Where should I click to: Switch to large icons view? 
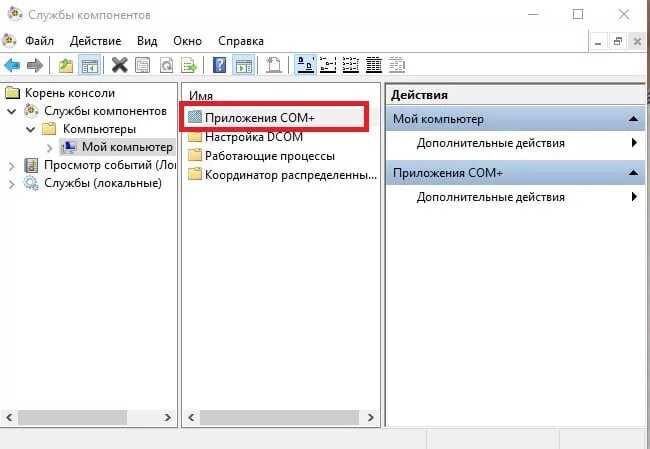coord(305,65)
